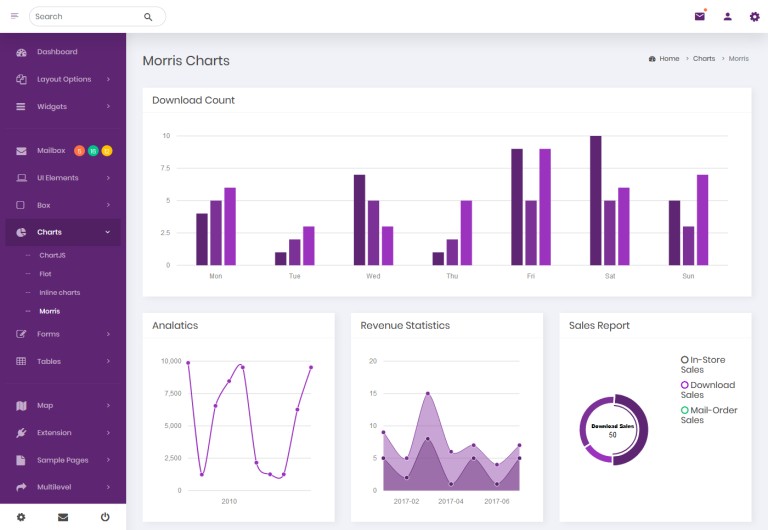This screenshot has width=768, height=530.
Task: Click the Analatics card title
Action: [x=175, y=326]
